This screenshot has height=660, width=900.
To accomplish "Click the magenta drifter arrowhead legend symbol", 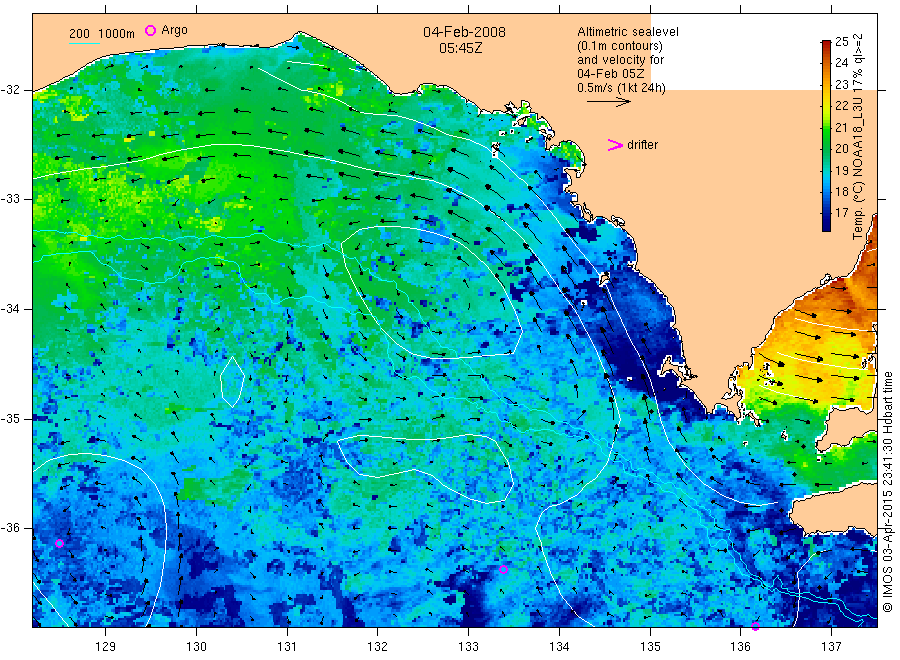I will [x=615, y=145].
